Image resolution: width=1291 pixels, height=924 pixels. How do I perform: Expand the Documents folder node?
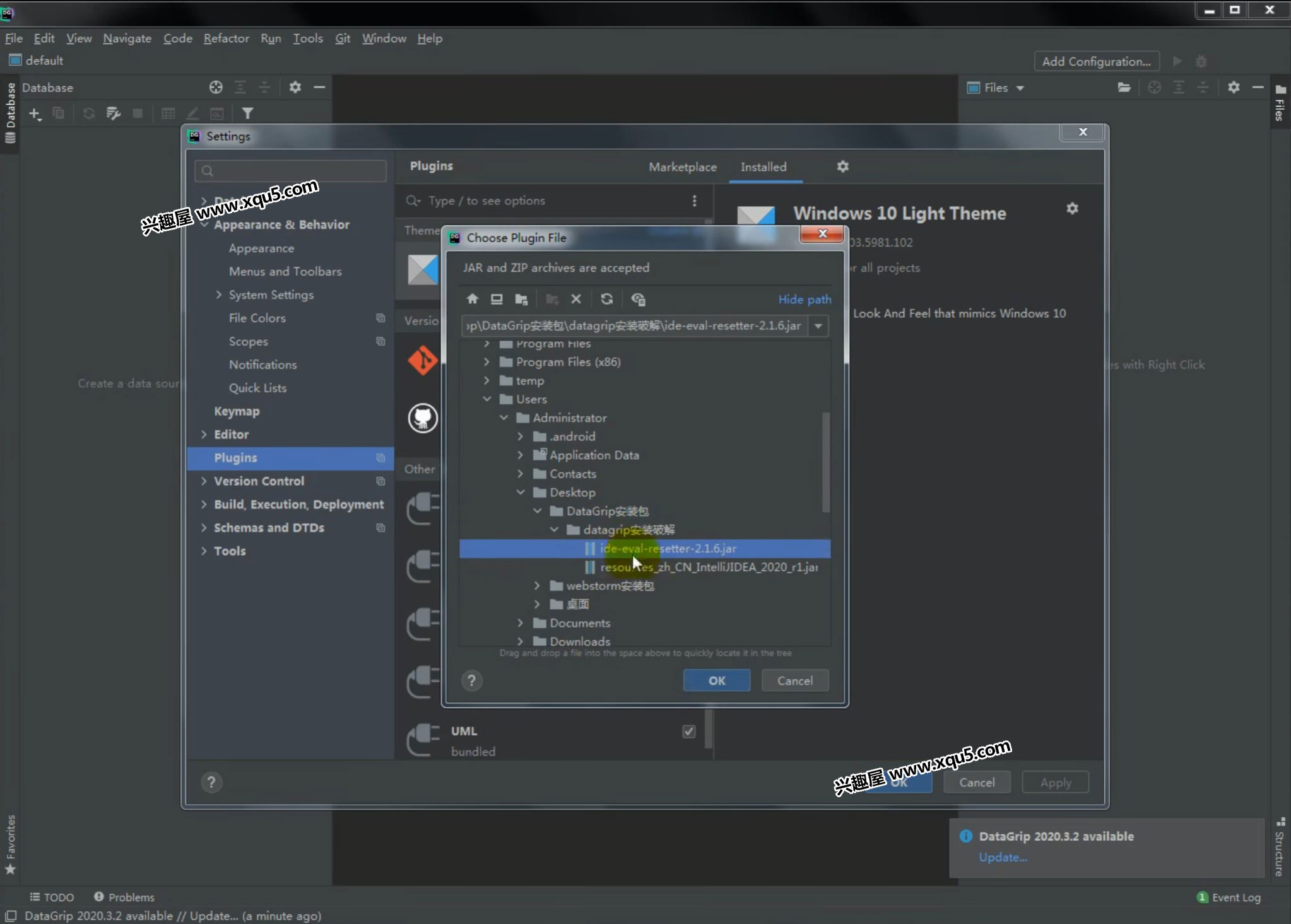pos(520,623)
